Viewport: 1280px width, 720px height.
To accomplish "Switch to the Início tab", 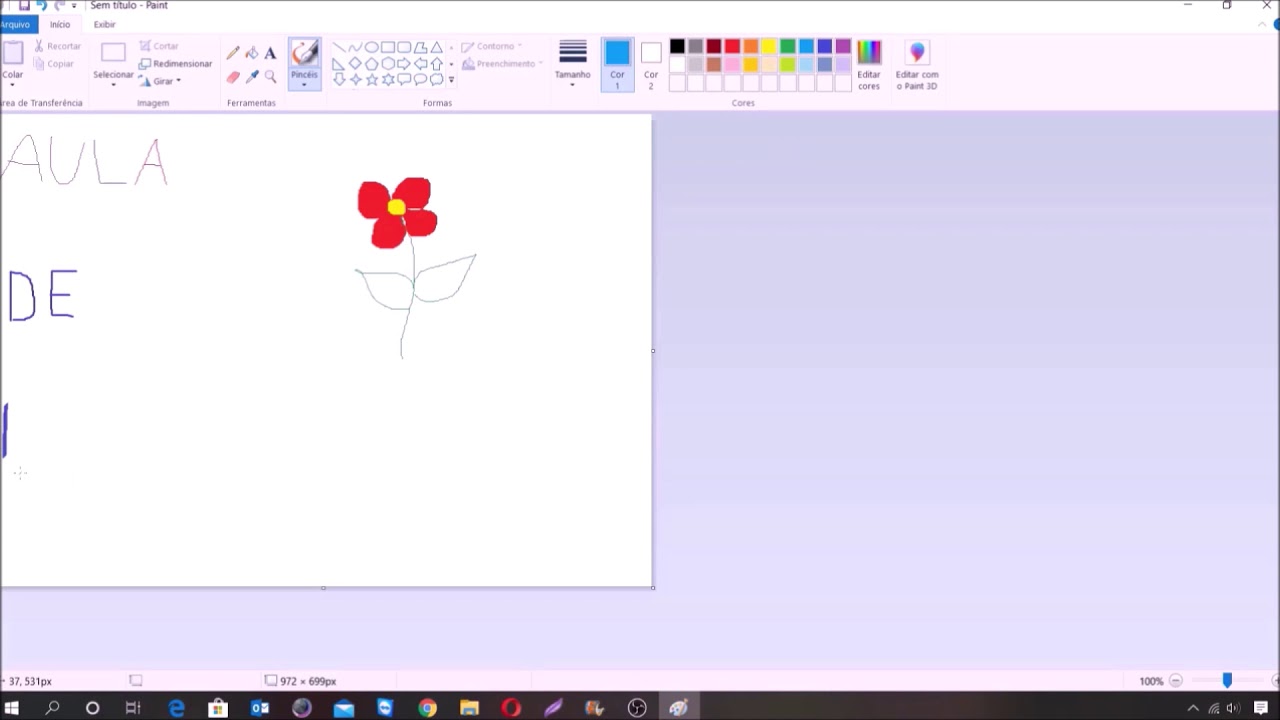I will click(60, 24).
